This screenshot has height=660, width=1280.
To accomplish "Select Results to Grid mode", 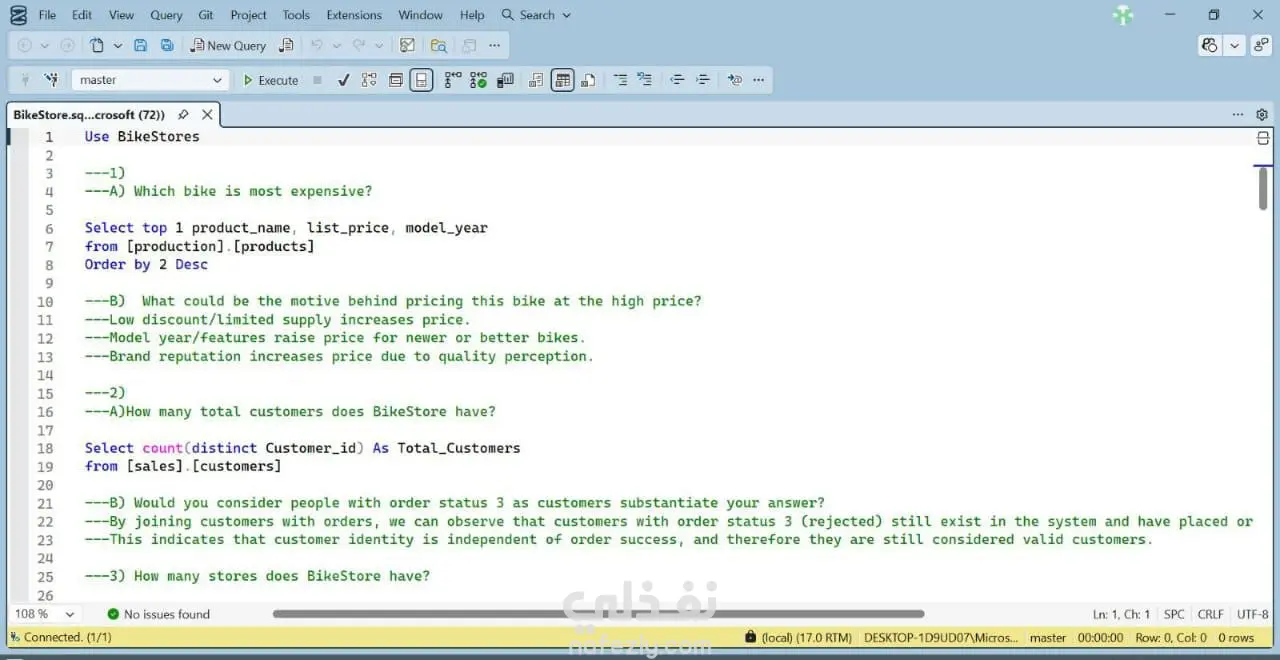I will click(563, 80).
